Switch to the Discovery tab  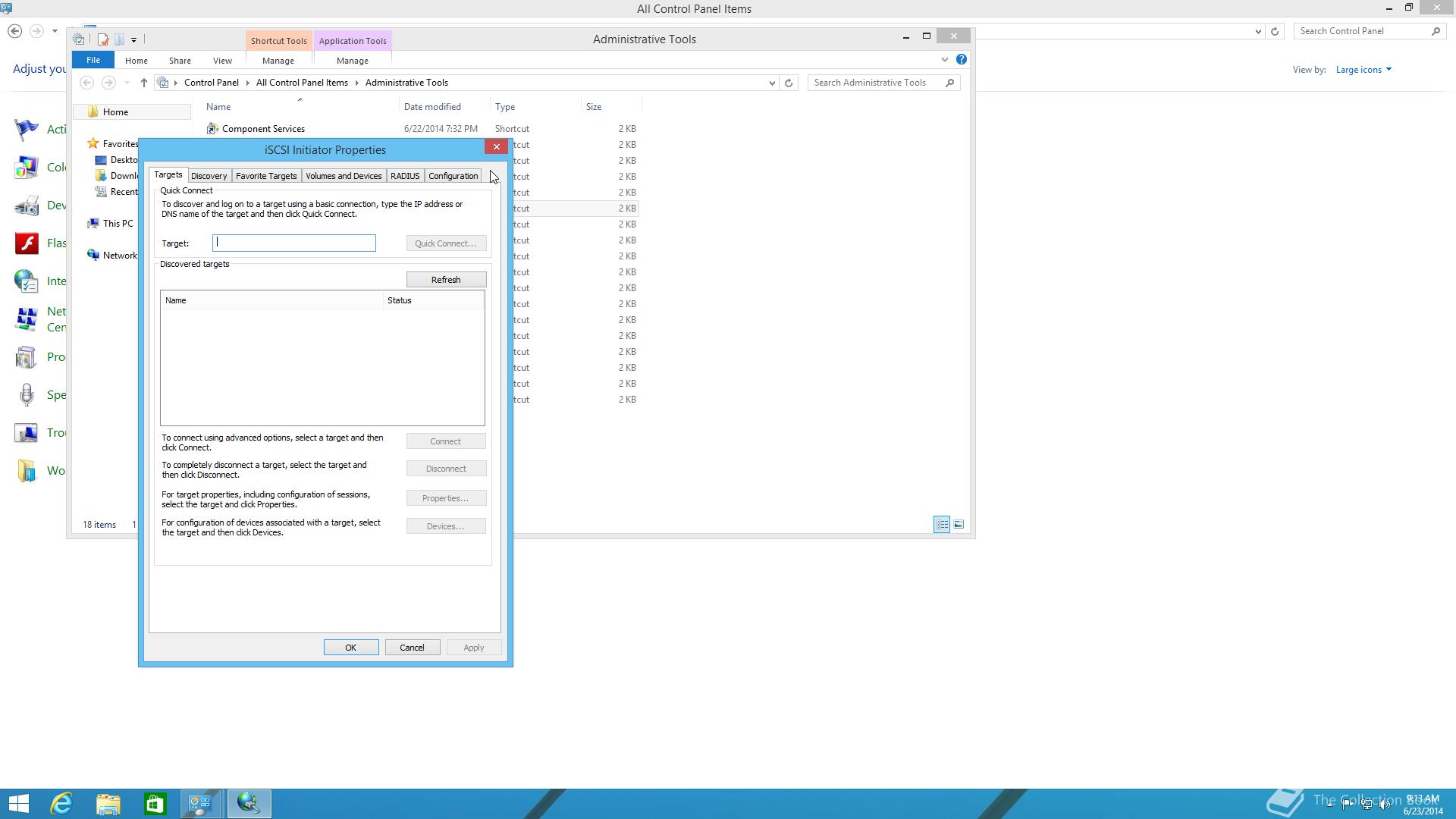click(x=209, y=176)
